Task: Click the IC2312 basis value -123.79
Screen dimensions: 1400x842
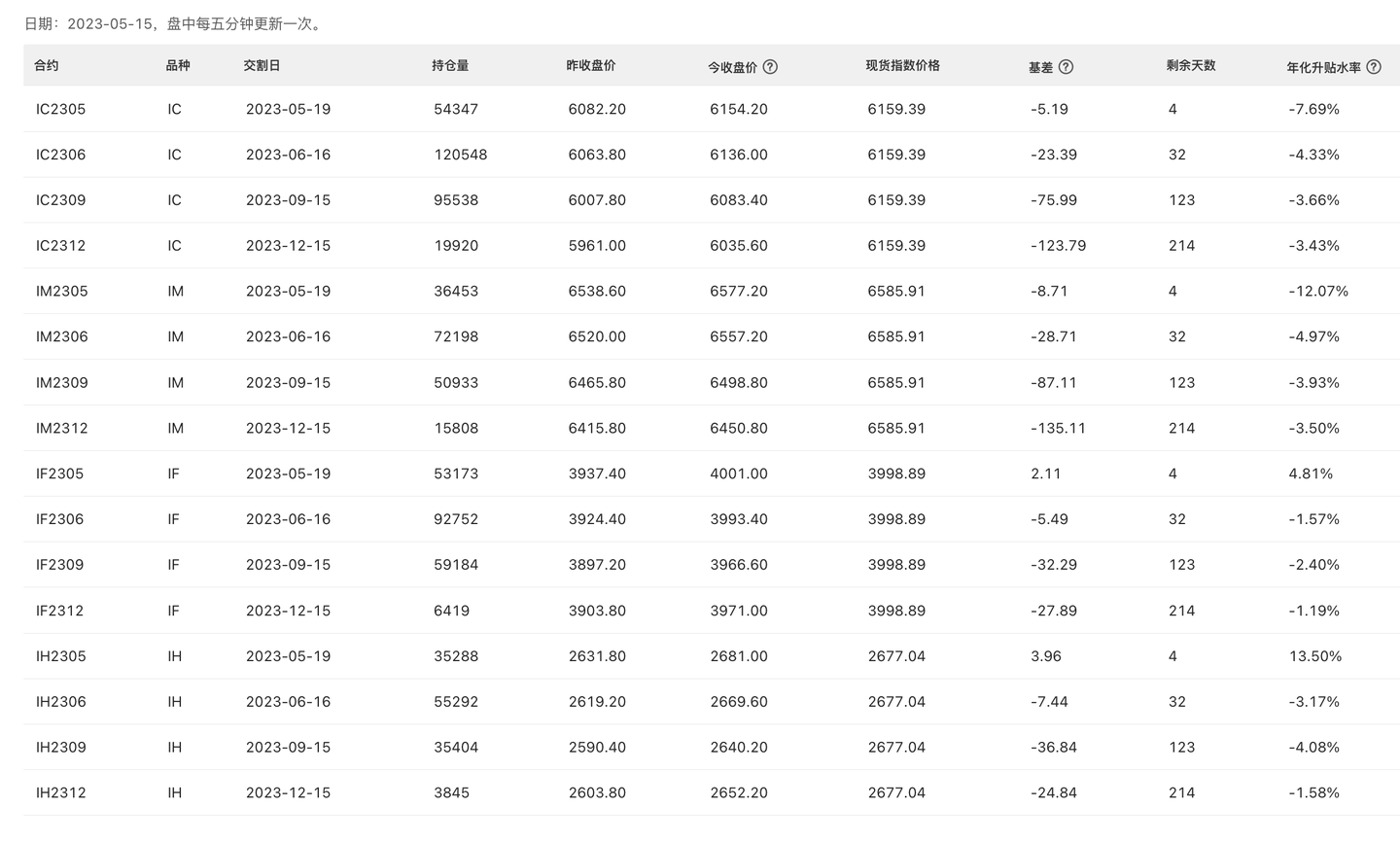Action: [x=1058, y=246]
